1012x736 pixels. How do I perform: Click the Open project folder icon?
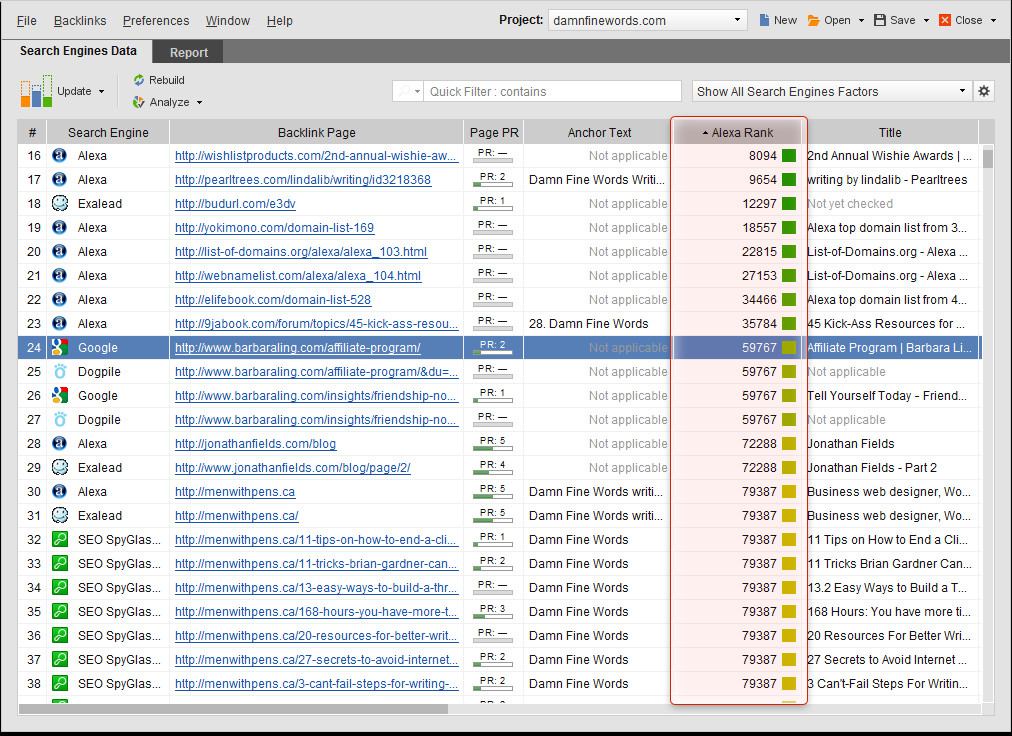(813, 20)
